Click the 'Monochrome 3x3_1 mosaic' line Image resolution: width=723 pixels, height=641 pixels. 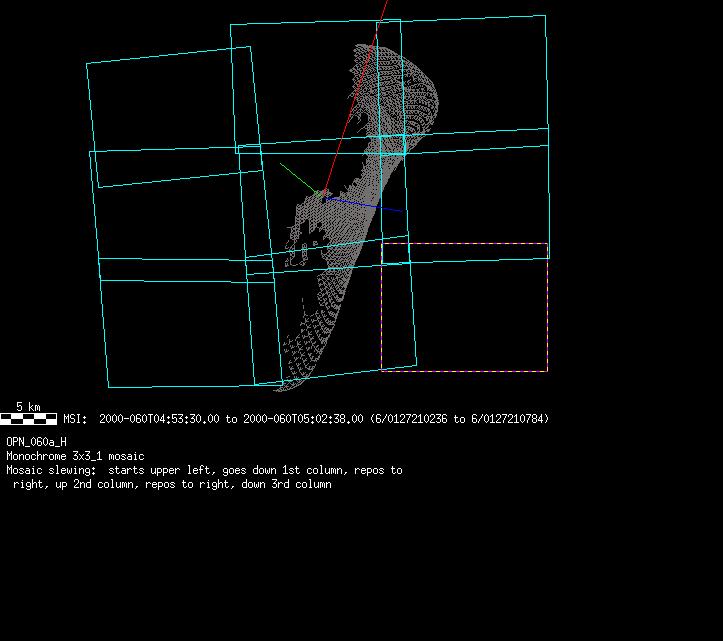click(75, 456)
